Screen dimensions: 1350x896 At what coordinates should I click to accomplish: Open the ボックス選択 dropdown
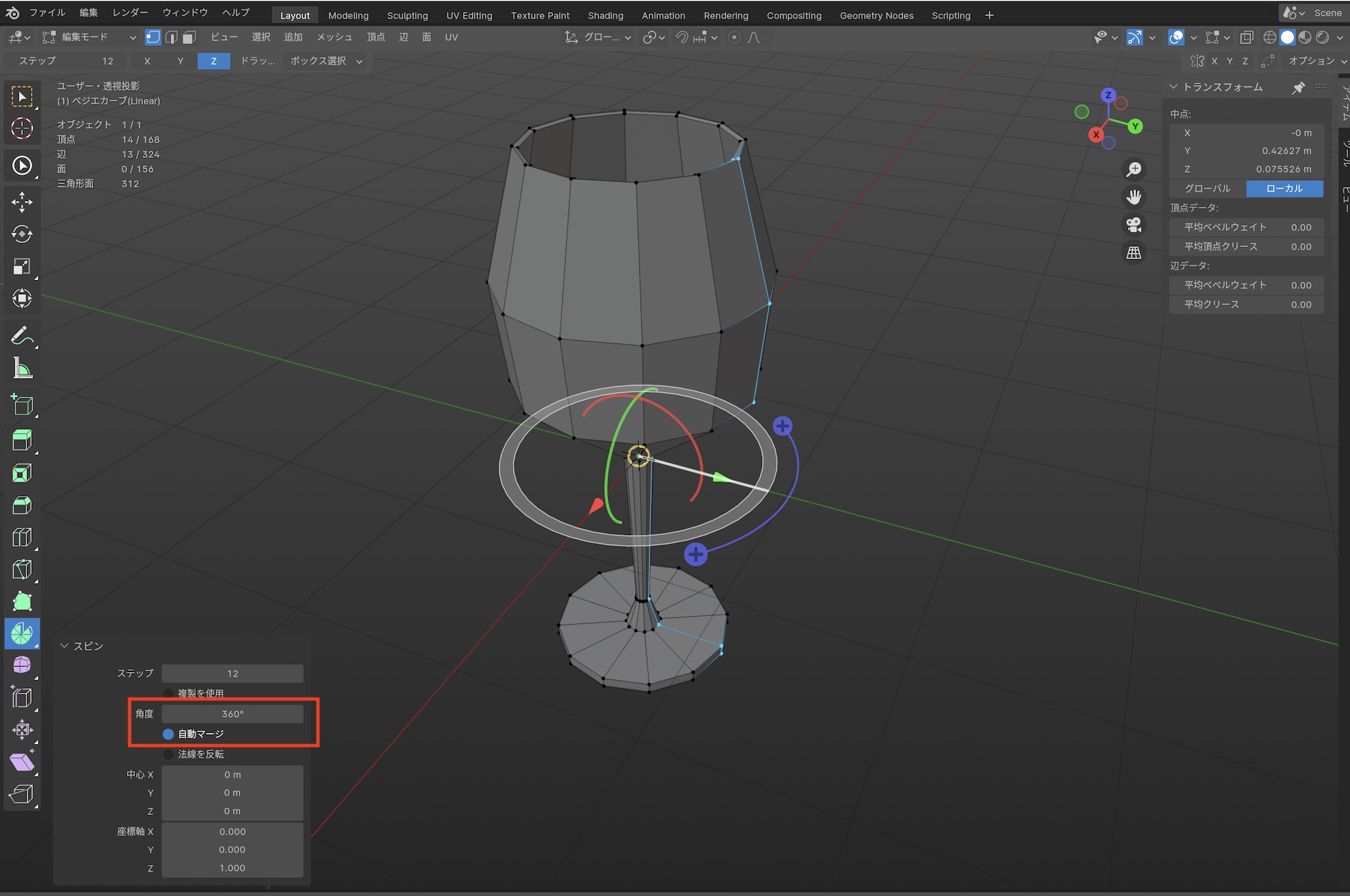pos(326,61)
